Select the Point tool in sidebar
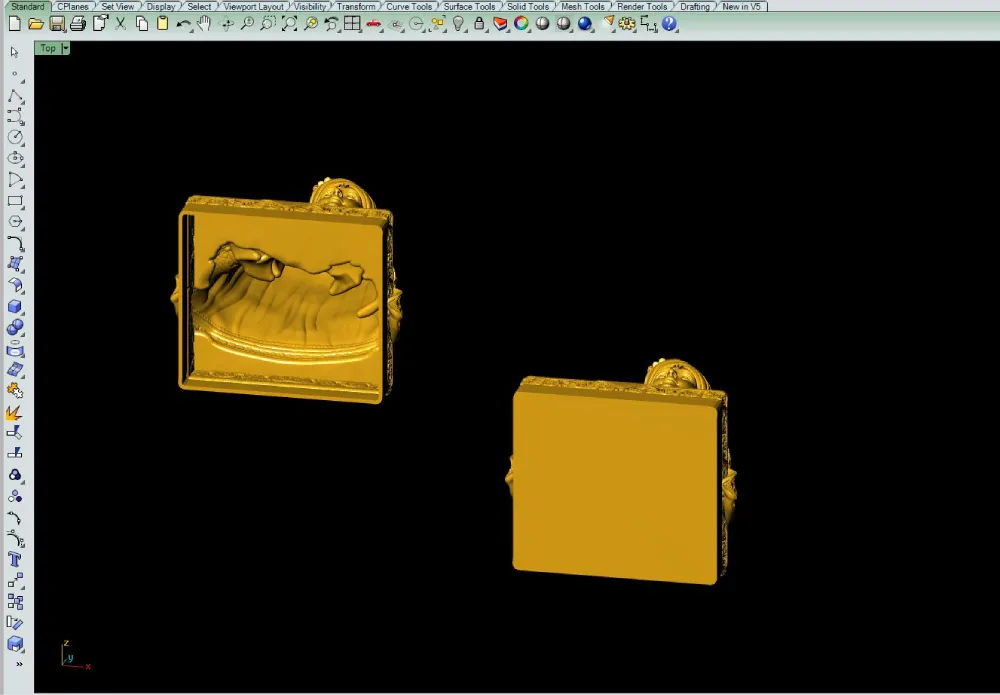The height and width of the screenshot is (695, 1000). pyautogui.click(x=15, y=74)
